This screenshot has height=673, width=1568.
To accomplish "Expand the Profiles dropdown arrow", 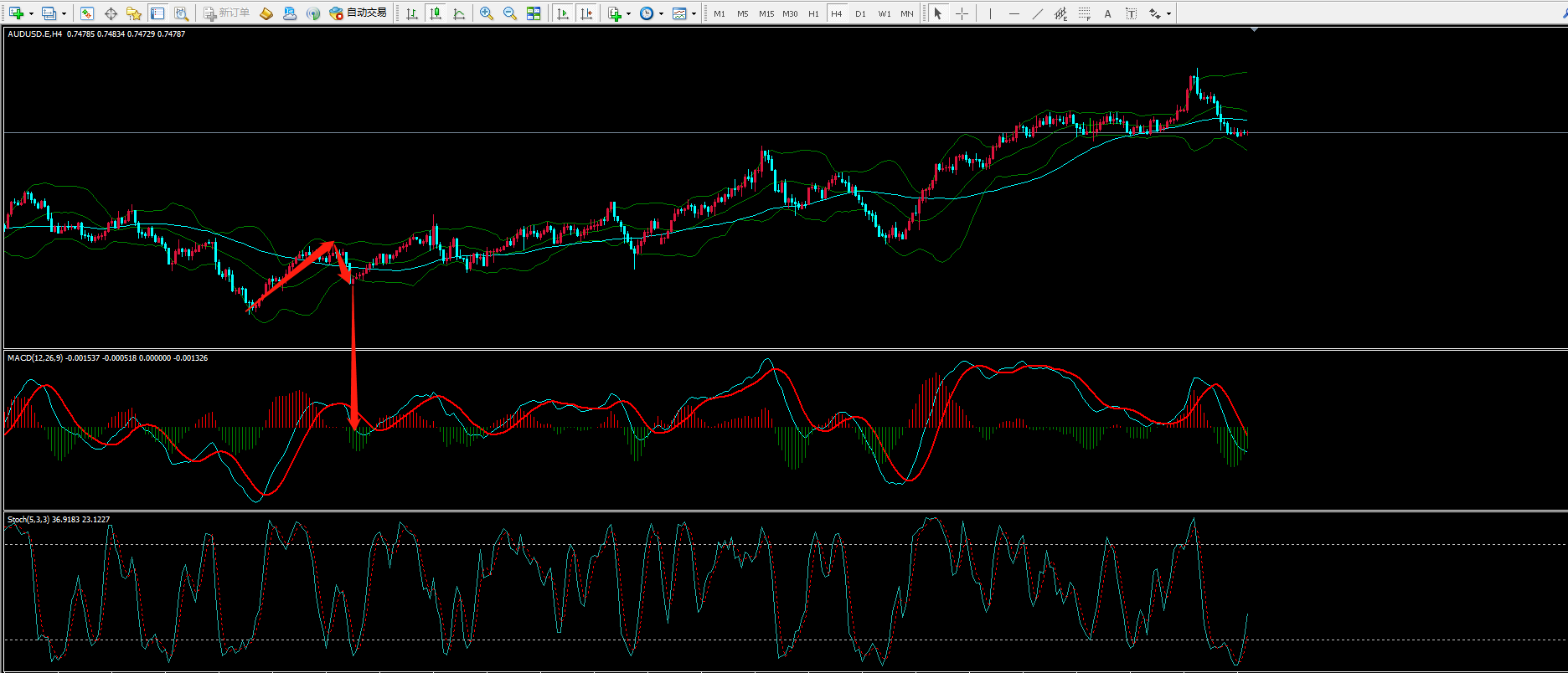I will pyautogui.click(x=64, y=13).
